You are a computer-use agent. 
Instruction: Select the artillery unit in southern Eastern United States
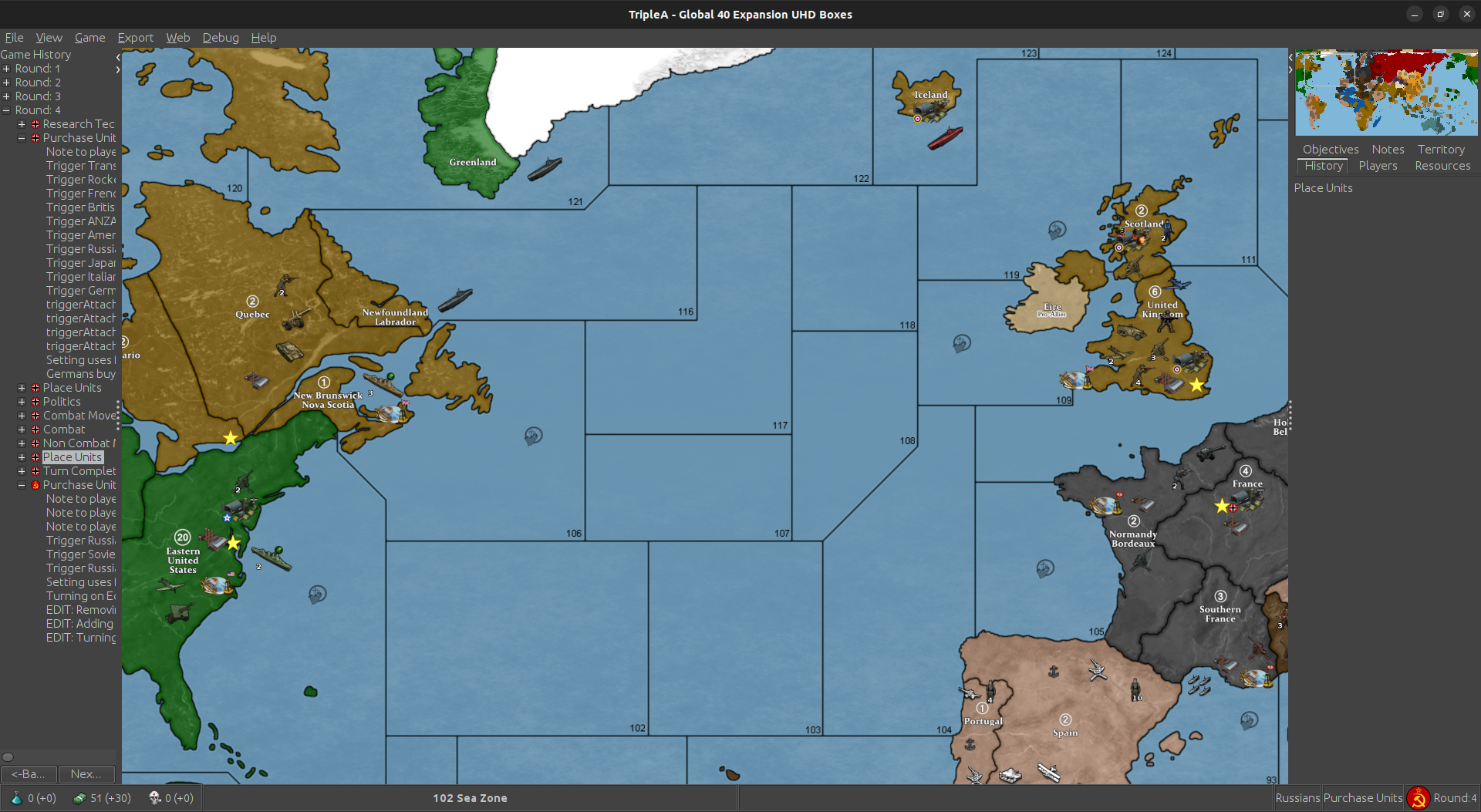tap(180, 613)
